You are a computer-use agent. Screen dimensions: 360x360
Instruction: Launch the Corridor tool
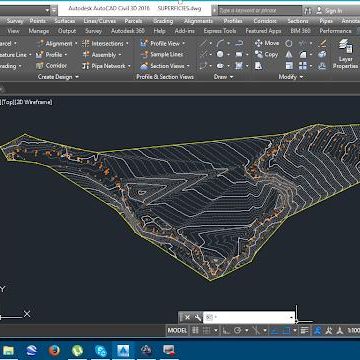(x=51, y=66)
